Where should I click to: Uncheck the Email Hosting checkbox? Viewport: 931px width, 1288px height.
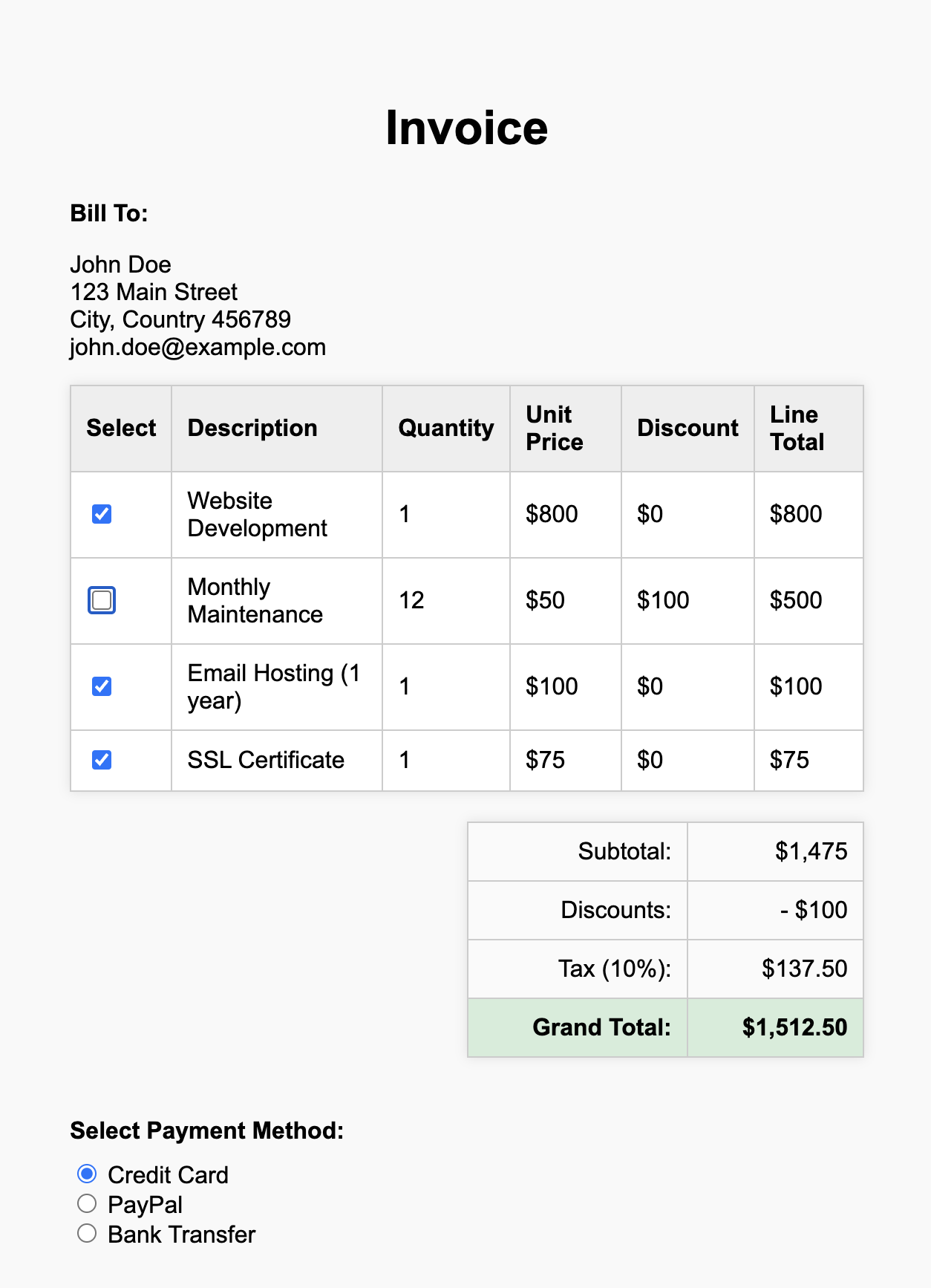[102, 686]
